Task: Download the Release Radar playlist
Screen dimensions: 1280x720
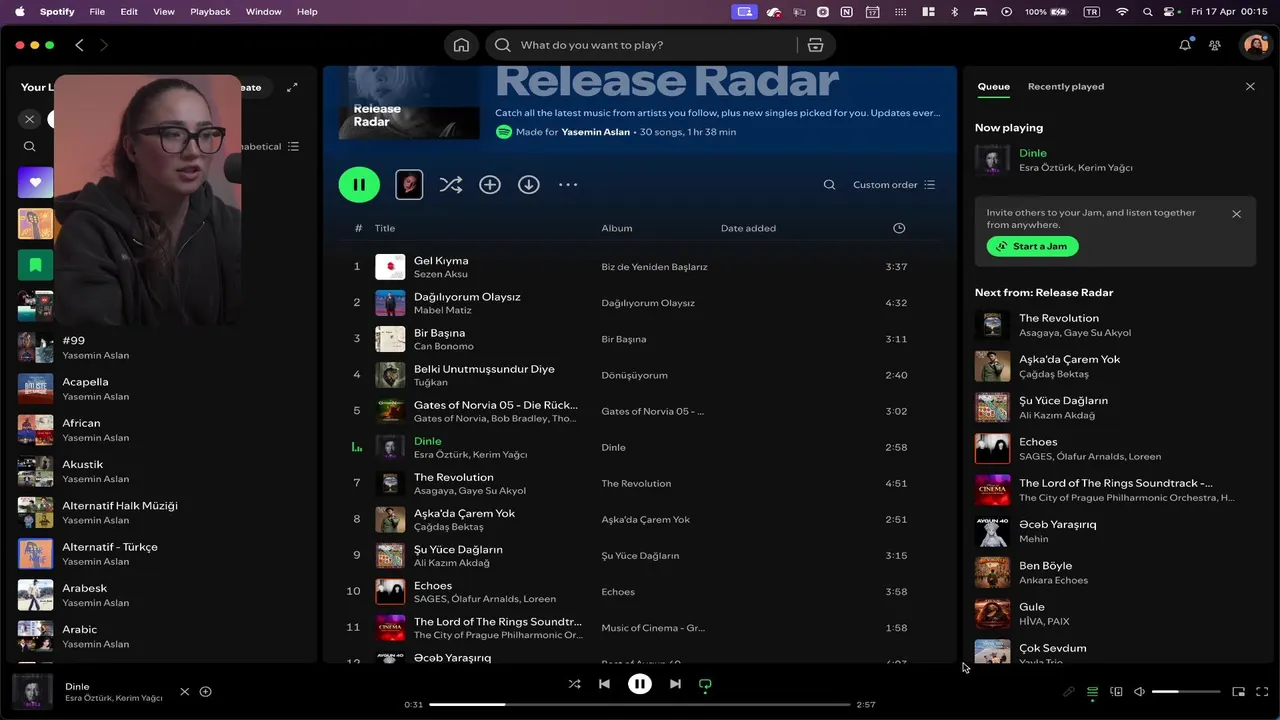Action: 529,185
